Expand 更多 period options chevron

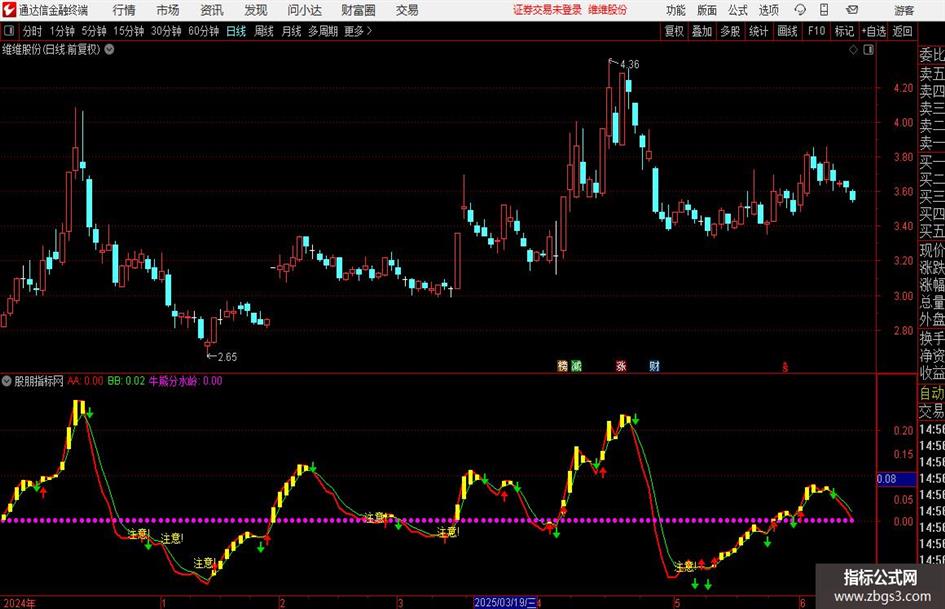coord(369,31)
